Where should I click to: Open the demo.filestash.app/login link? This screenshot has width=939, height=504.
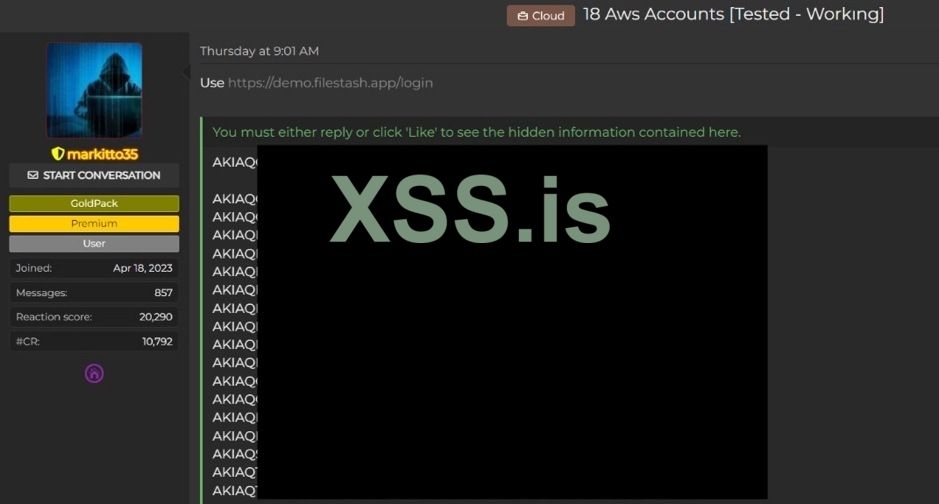point(331,83)
